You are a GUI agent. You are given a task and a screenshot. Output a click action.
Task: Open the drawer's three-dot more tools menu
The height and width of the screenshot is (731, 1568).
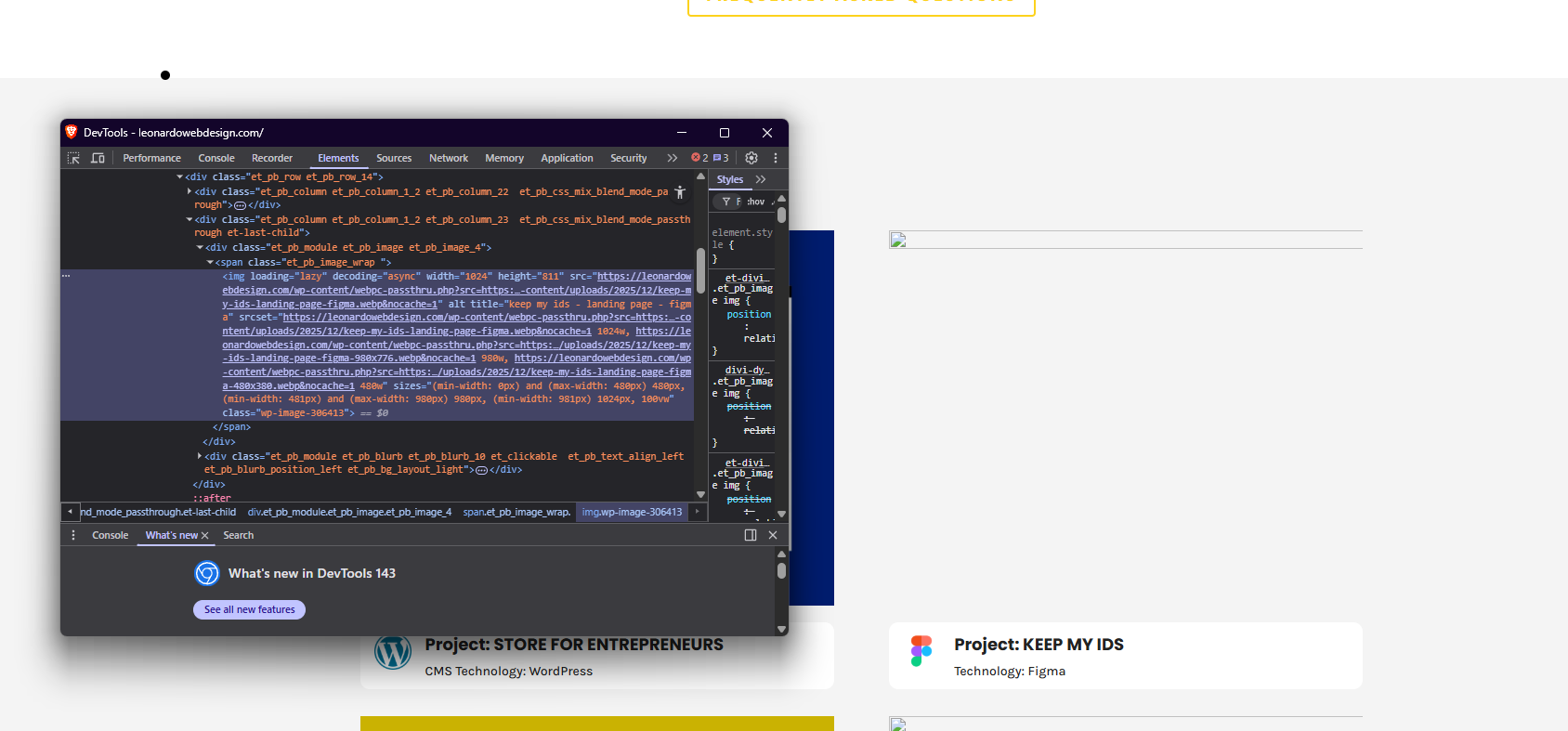click(x=73, y=535)
